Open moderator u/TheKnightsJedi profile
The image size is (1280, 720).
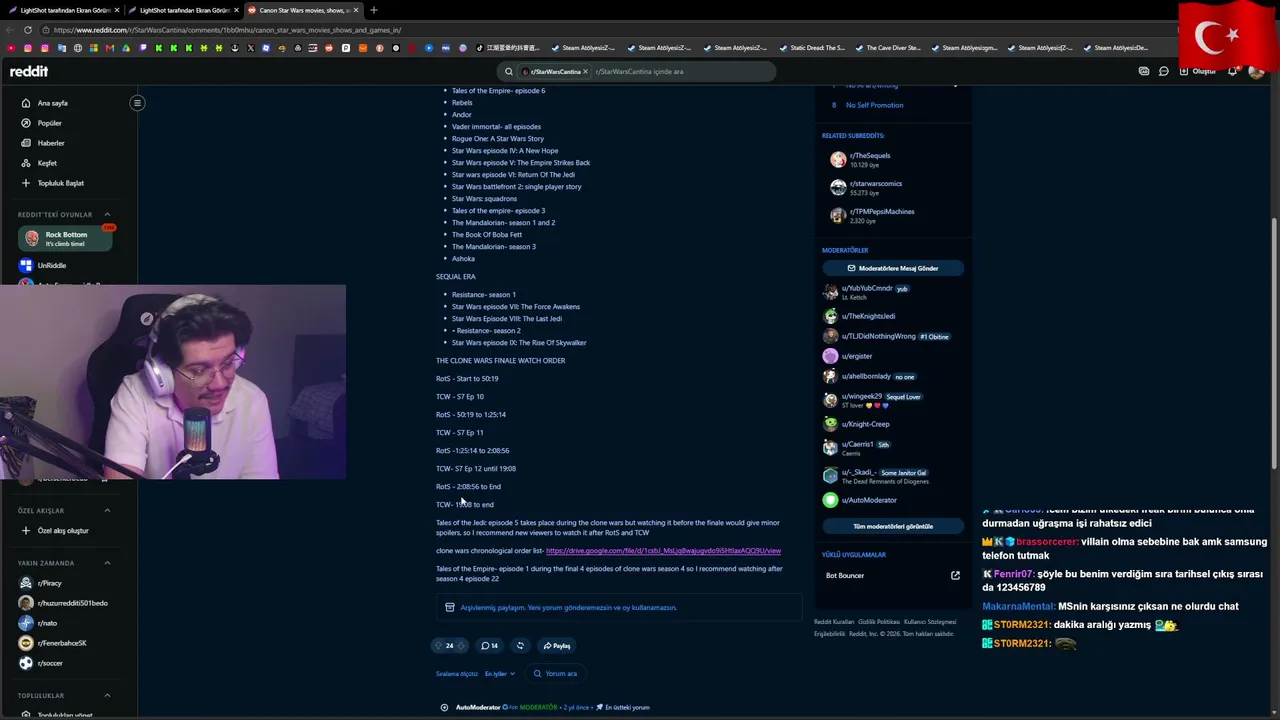(868, 316)
